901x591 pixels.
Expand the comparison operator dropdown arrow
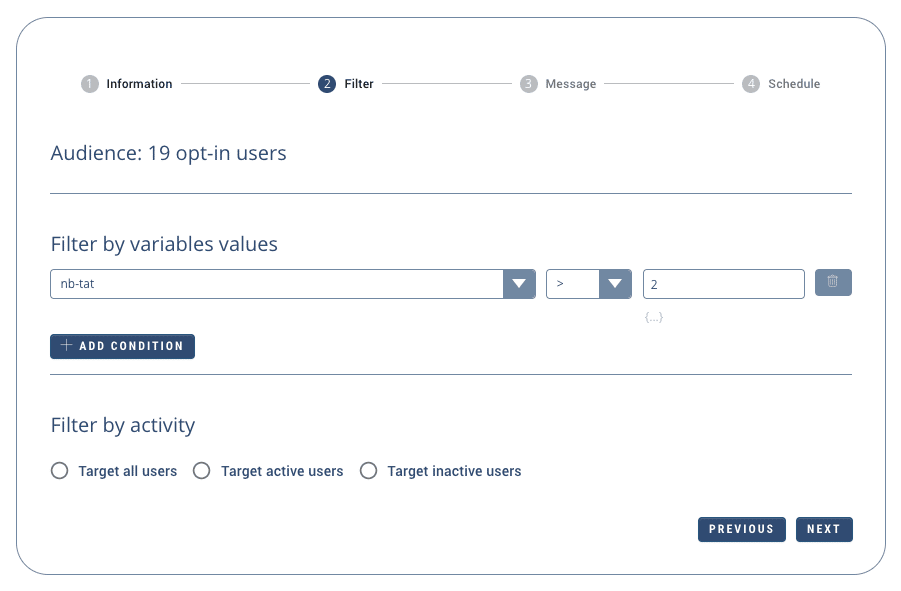click(615, 284)
